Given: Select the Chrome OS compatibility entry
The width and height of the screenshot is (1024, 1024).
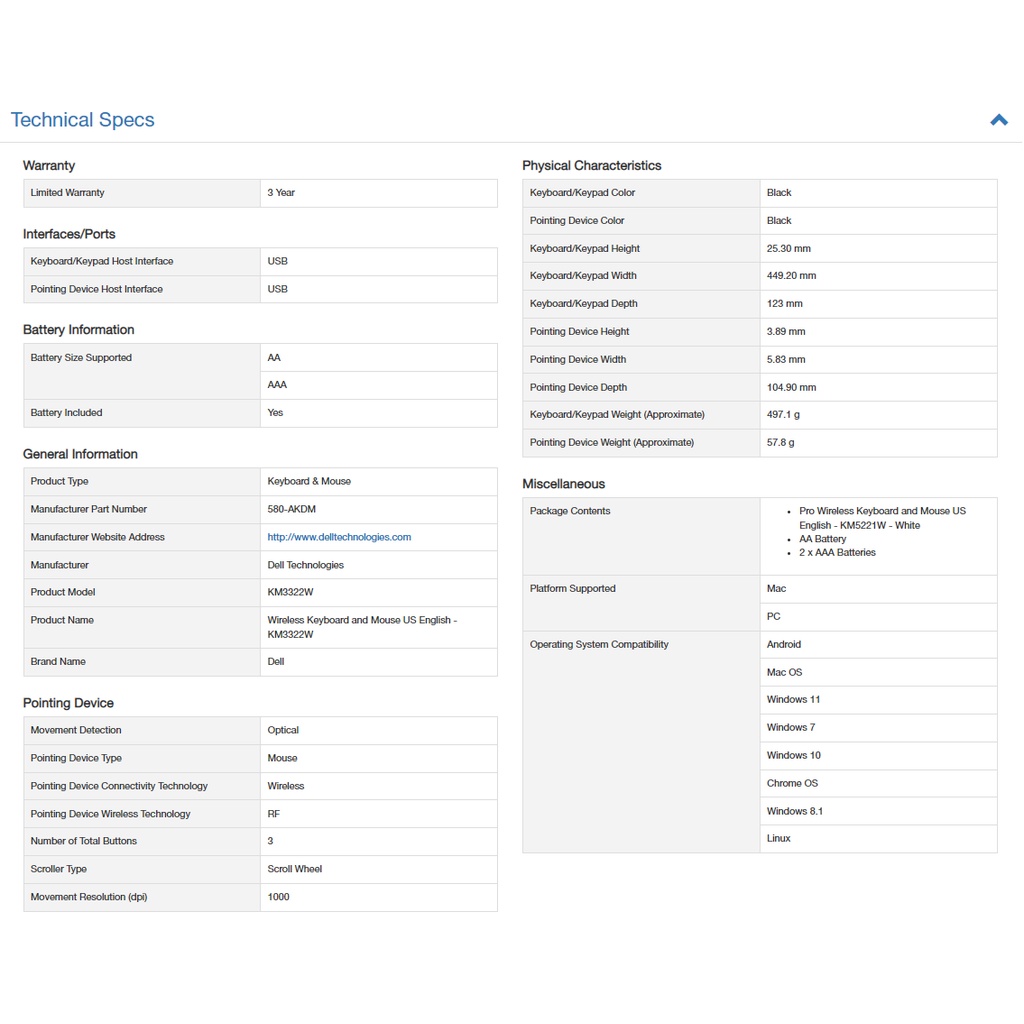Looking at the screenshot, I should [x=792, y=783].
